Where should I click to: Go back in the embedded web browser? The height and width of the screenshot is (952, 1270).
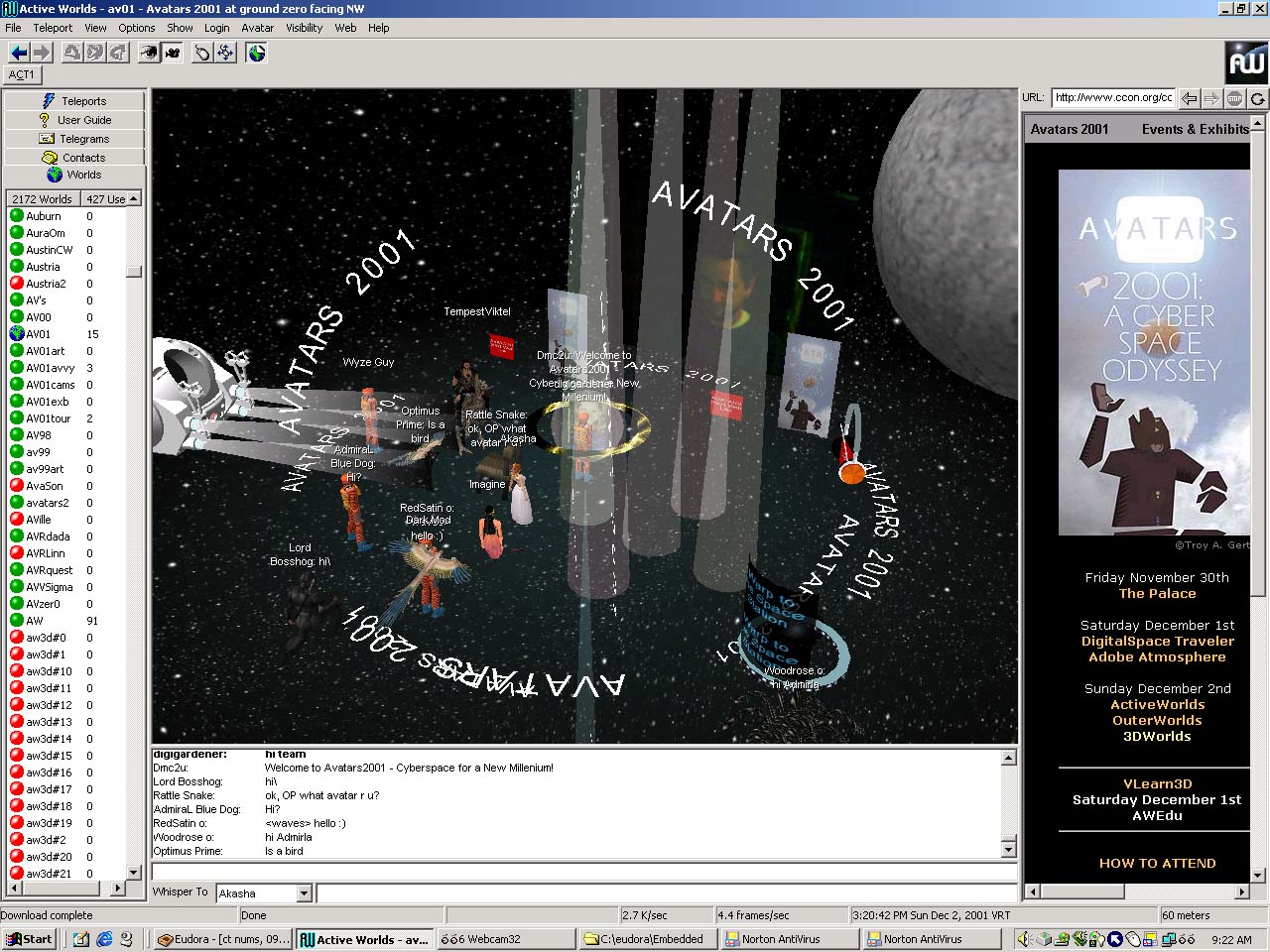(1190, 98)
